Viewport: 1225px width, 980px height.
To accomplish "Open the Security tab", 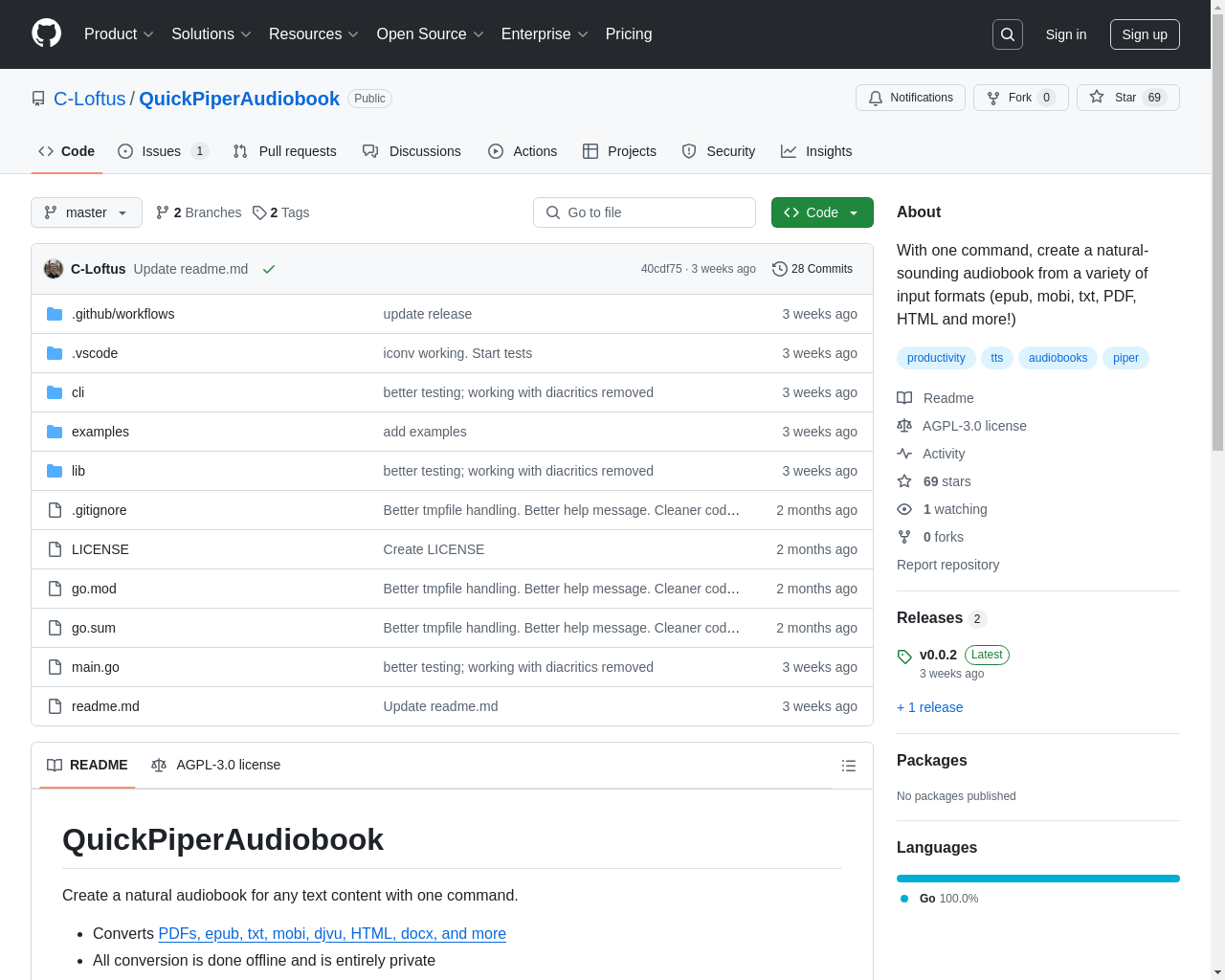I will [x=719, y=151].
